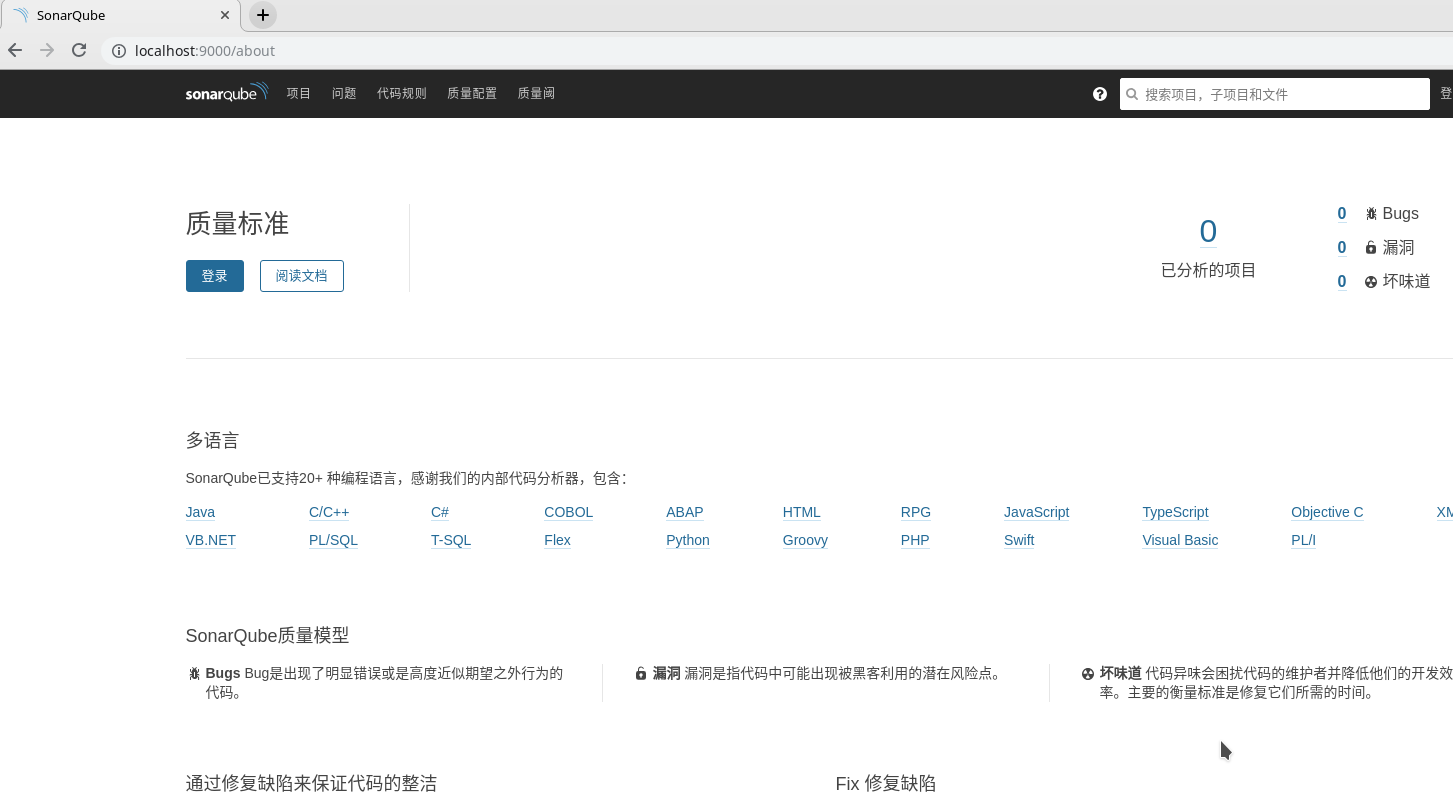1453x803 pixels.
Task: Open the RPG language link
Action: (x=916, y=512)
